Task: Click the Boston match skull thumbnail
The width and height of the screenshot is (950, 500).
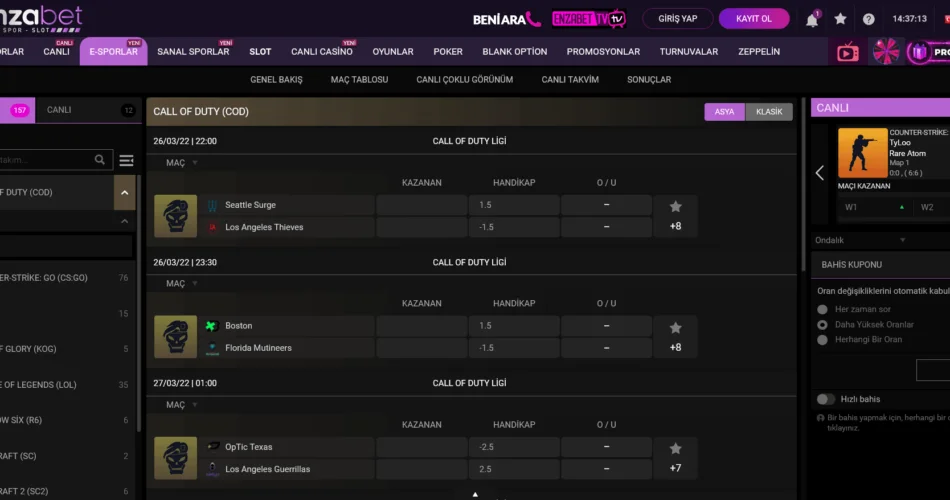Action: pos(175,336)
